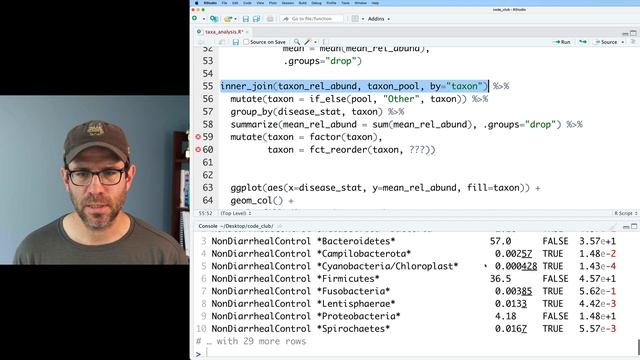Open the RStudio menu
Screen dimensions: 640x360
[x=210, y=3]
